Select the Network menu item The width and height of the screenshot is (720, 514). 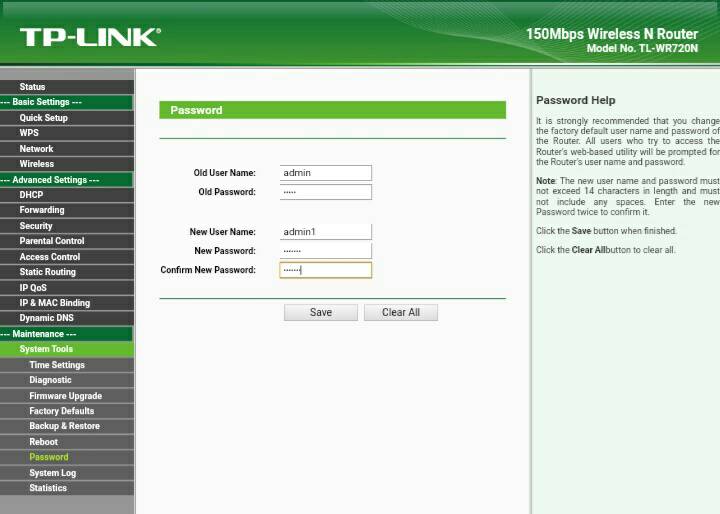(67, 148)
